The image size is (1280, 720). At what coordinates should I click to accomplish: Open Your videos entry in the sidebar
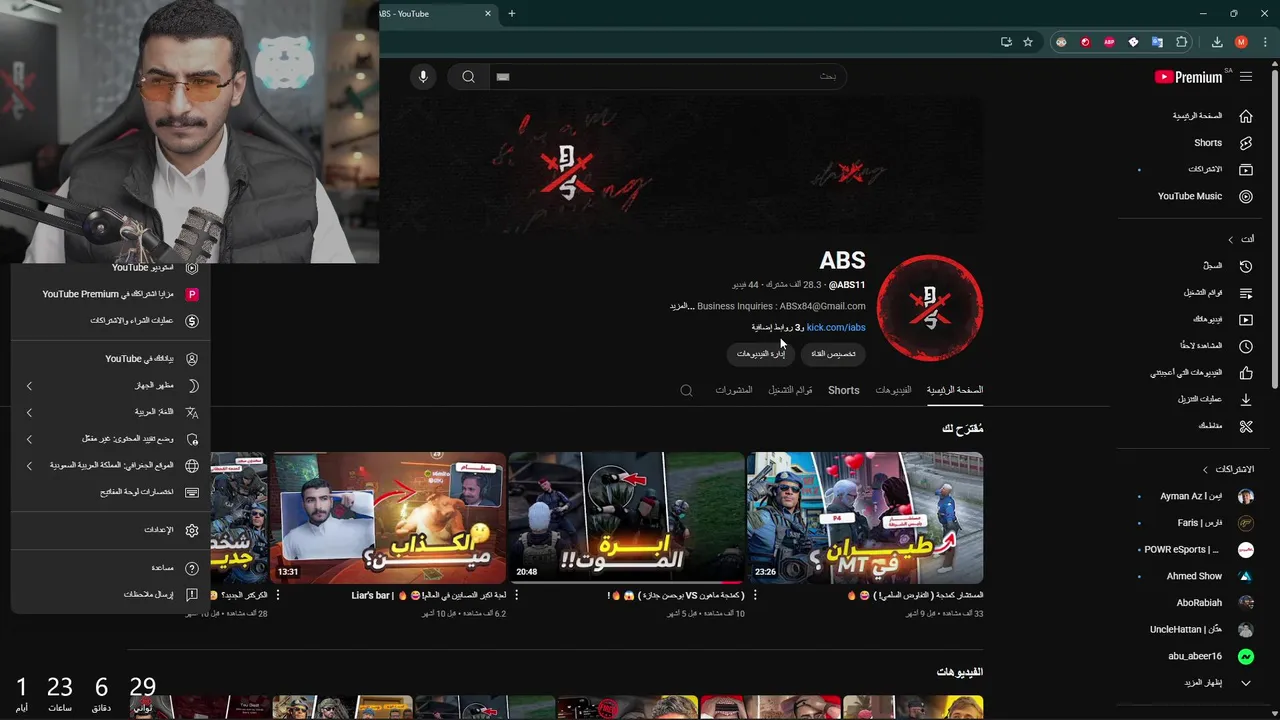(x=1223, y=320)
